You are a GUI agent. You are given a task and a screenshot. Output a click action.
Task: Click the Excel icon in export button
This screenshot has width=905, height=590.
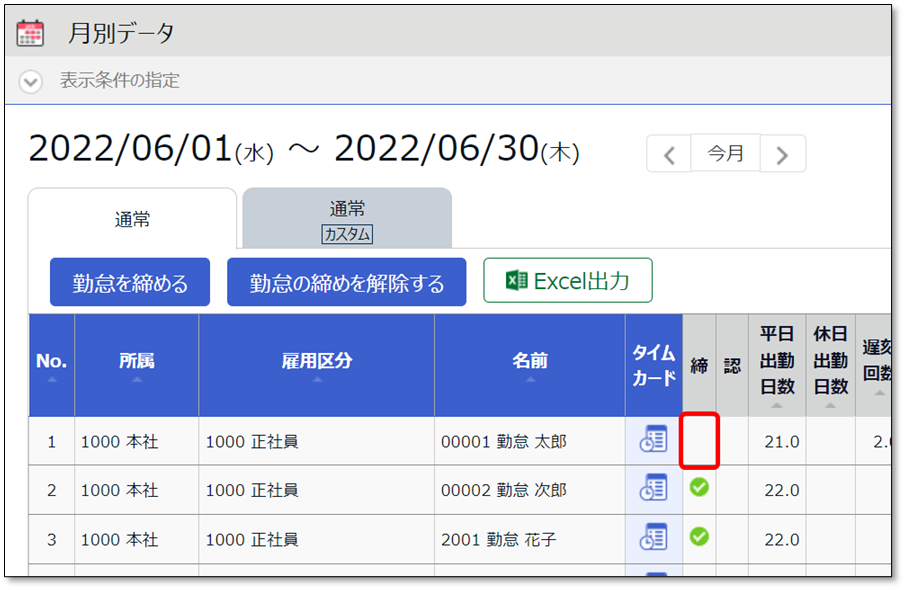pyautogui.click(x=516, y=281)
